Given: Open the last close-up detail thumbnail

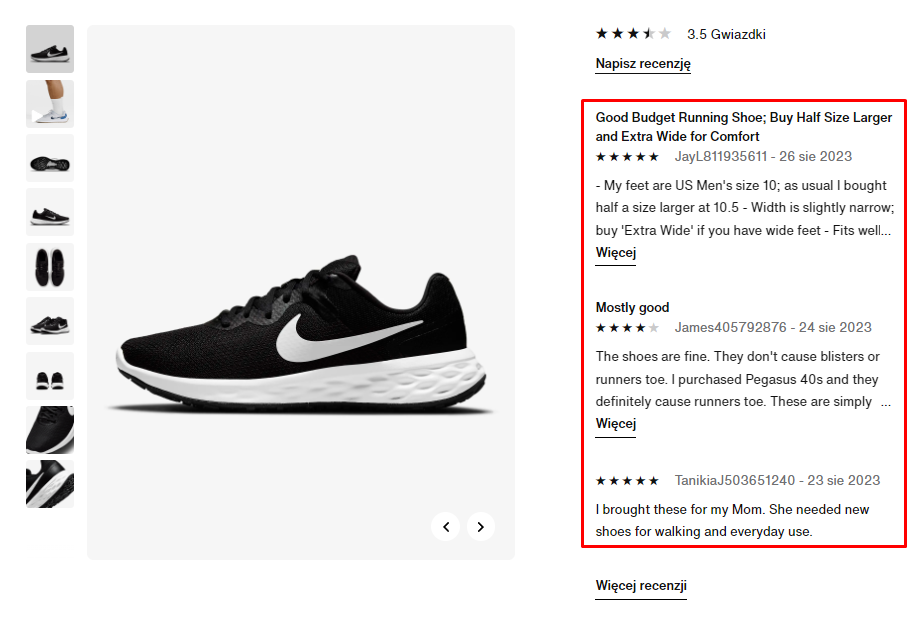Looking at the screenshot, I should [50, 484].
